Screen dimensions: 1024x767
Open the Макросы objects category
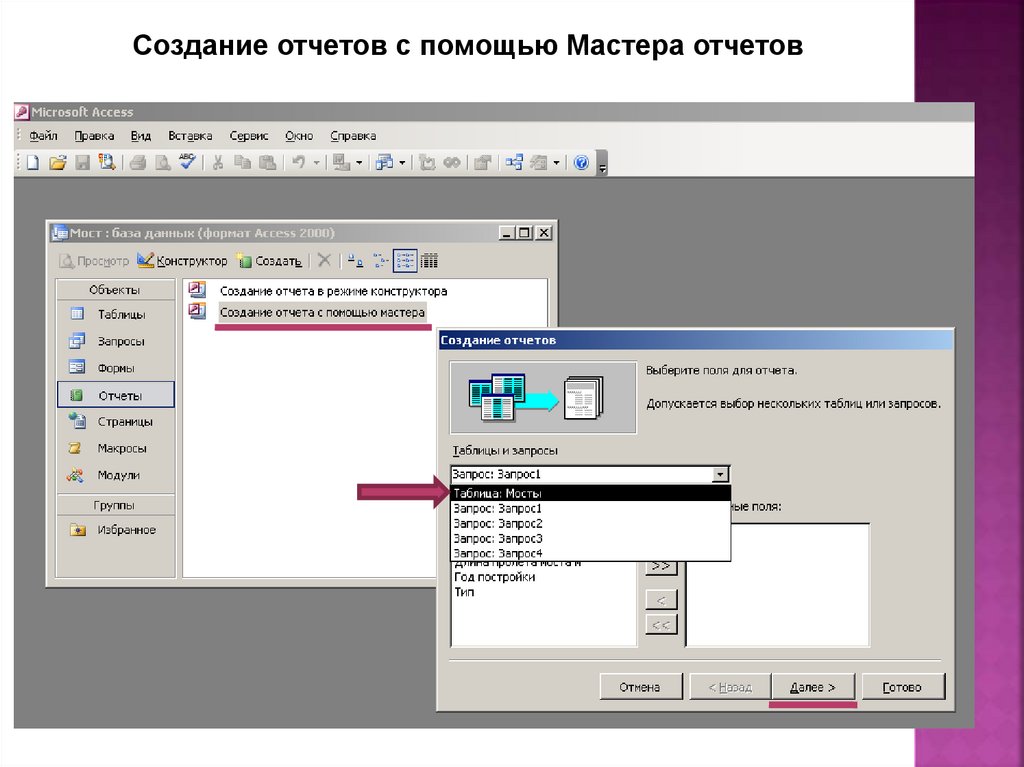click(x=121, y=448)
